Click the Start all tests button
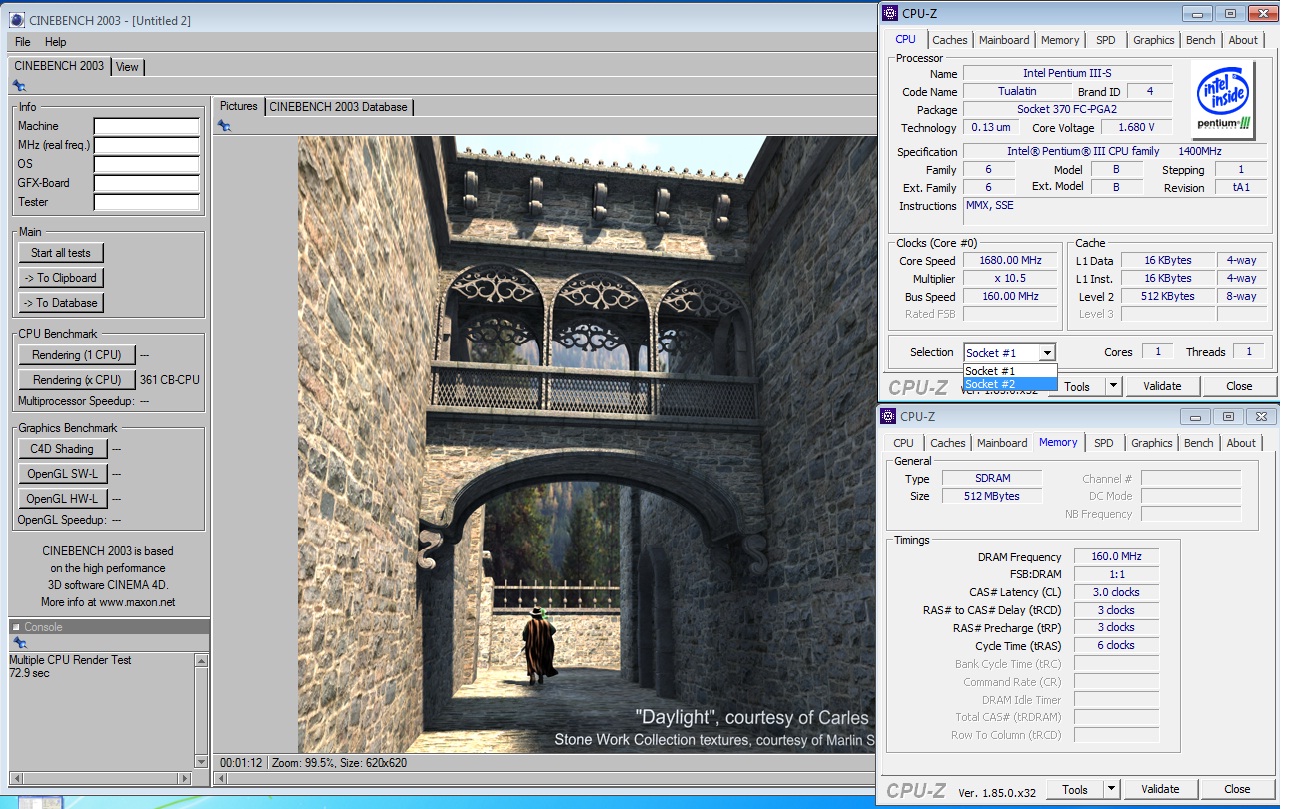This screenshot has width=1310, height=809. 61,253
